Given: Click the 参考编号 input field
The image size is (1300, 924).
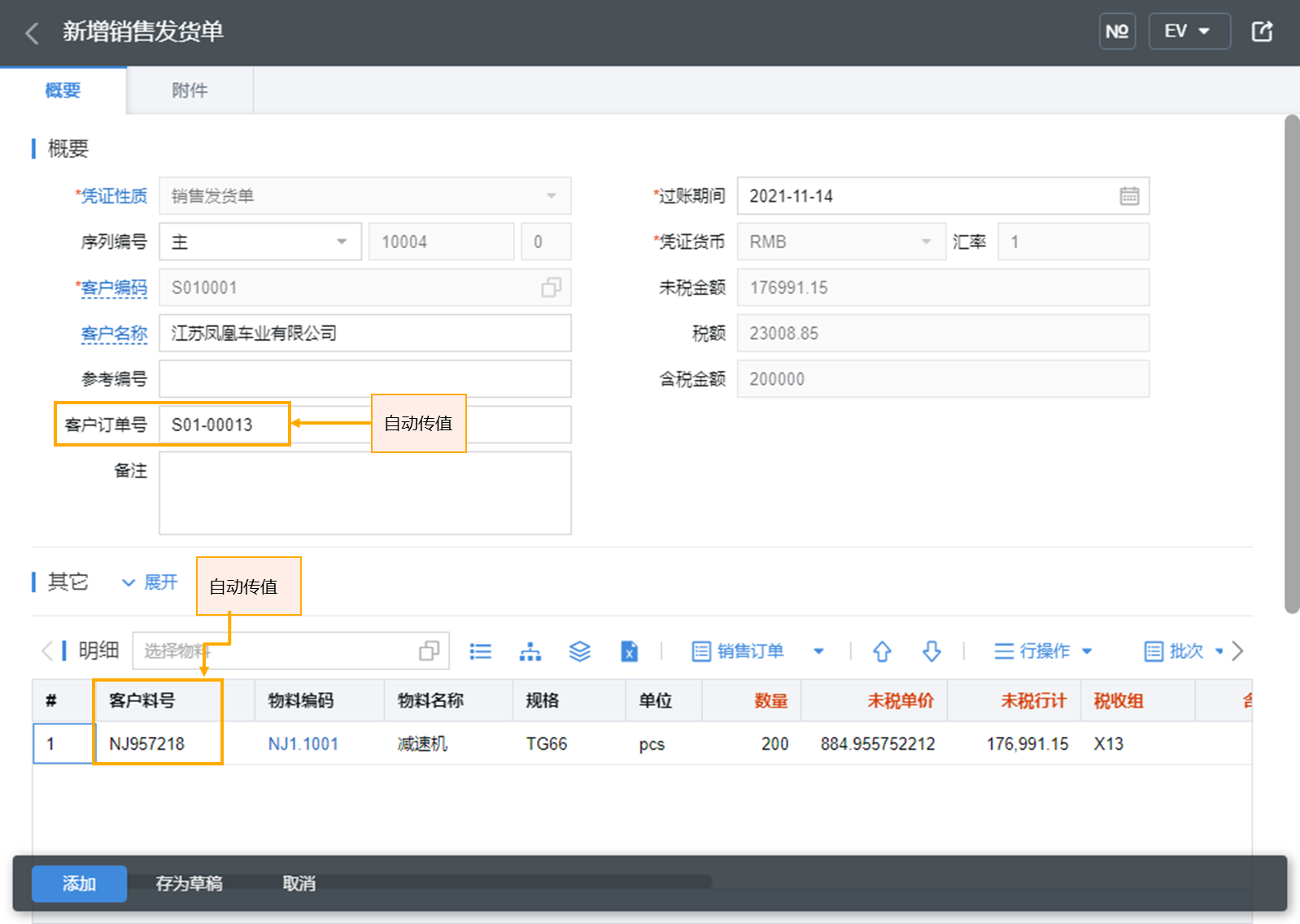Looking at the screenshot, I should tap(365, 379).
